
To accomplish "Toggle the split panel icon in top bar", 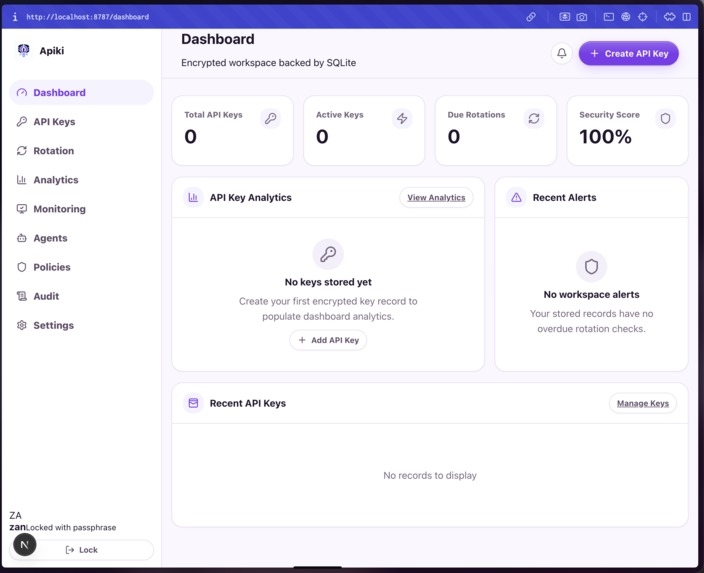I will [x=686, y=17].
